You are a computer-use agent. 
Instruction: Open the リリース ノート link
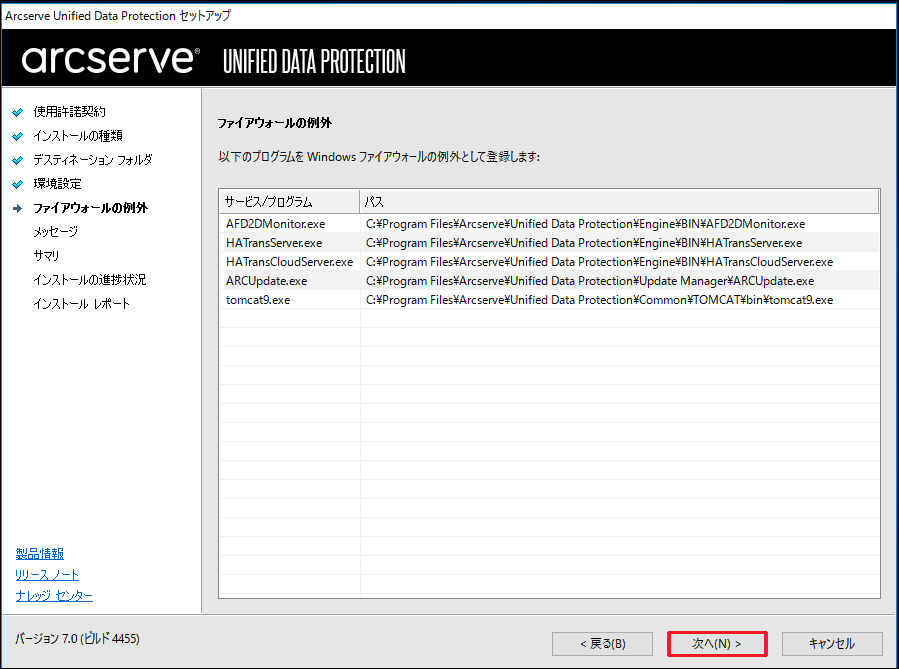pyautogui.click(x=47, y=574)
